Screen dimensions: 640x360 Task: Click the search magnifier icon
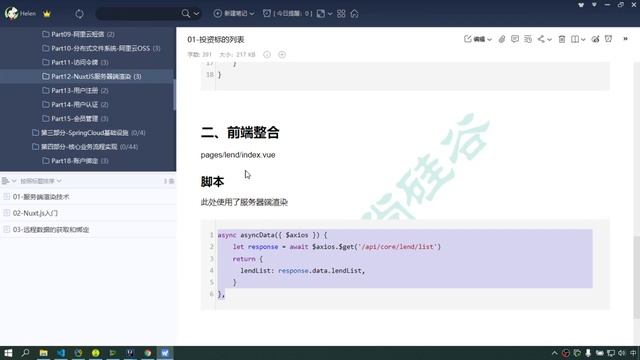tap(186, 13)
